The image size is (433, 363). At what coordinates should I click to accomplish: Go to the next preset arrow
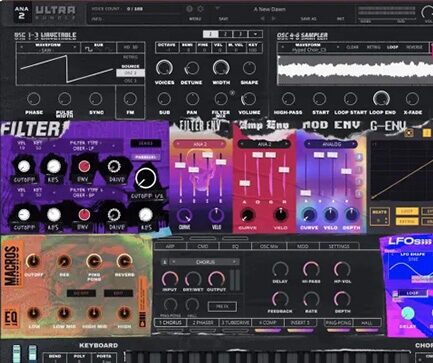coord(274,19)
